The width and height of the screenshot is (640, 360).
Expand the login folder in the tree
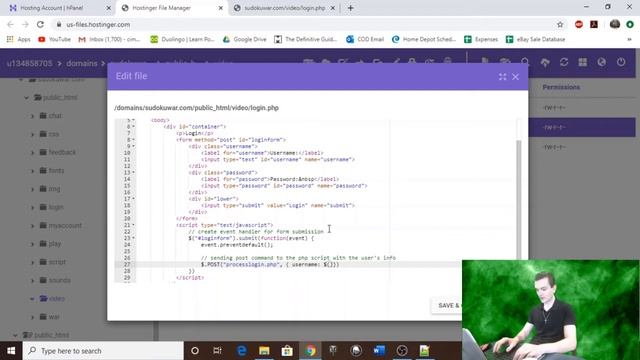point(32,208)
